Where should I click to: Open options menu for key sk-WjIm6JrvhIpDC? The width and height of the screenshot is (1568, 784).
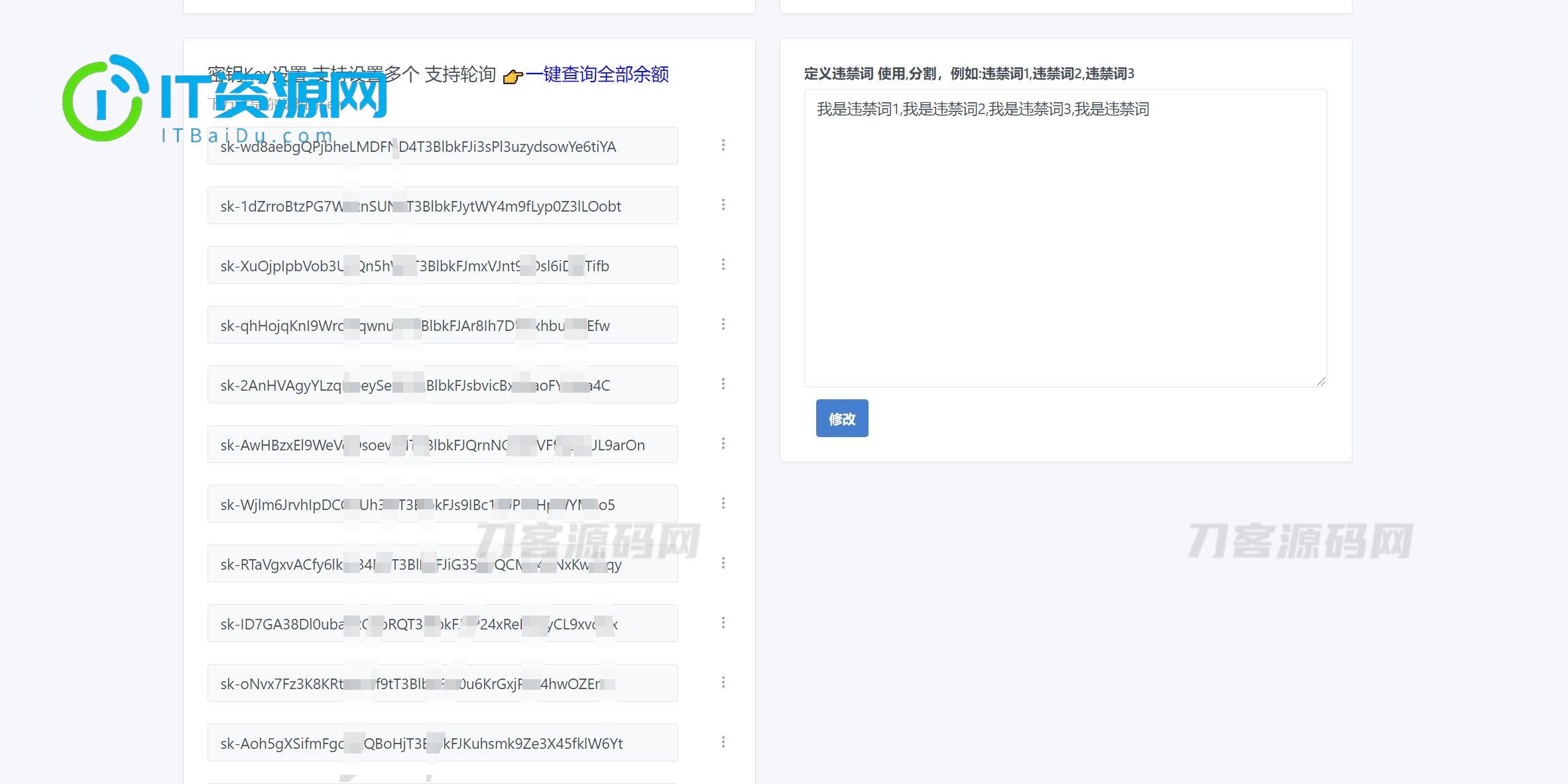pos(723,503)
